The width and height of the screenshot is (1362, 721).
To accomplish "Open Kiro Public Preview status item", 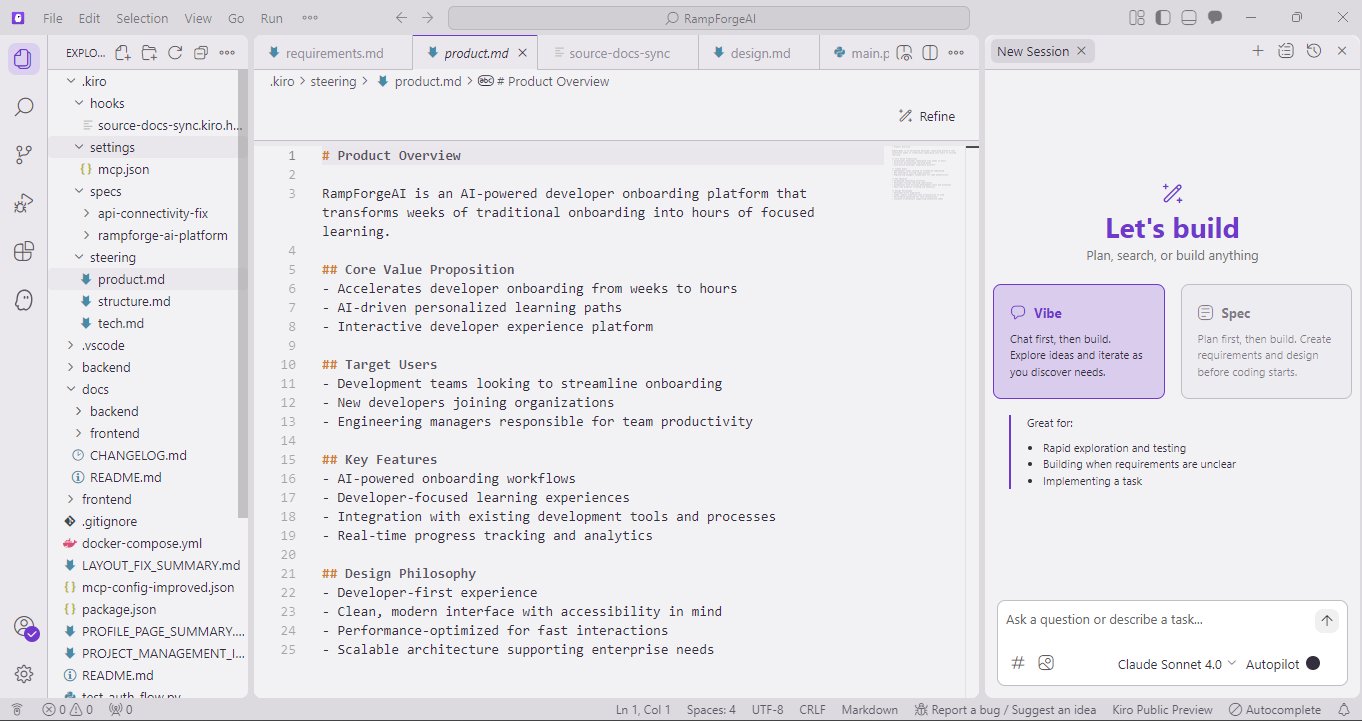I will pyautogui.click(x=1162, y=710).
